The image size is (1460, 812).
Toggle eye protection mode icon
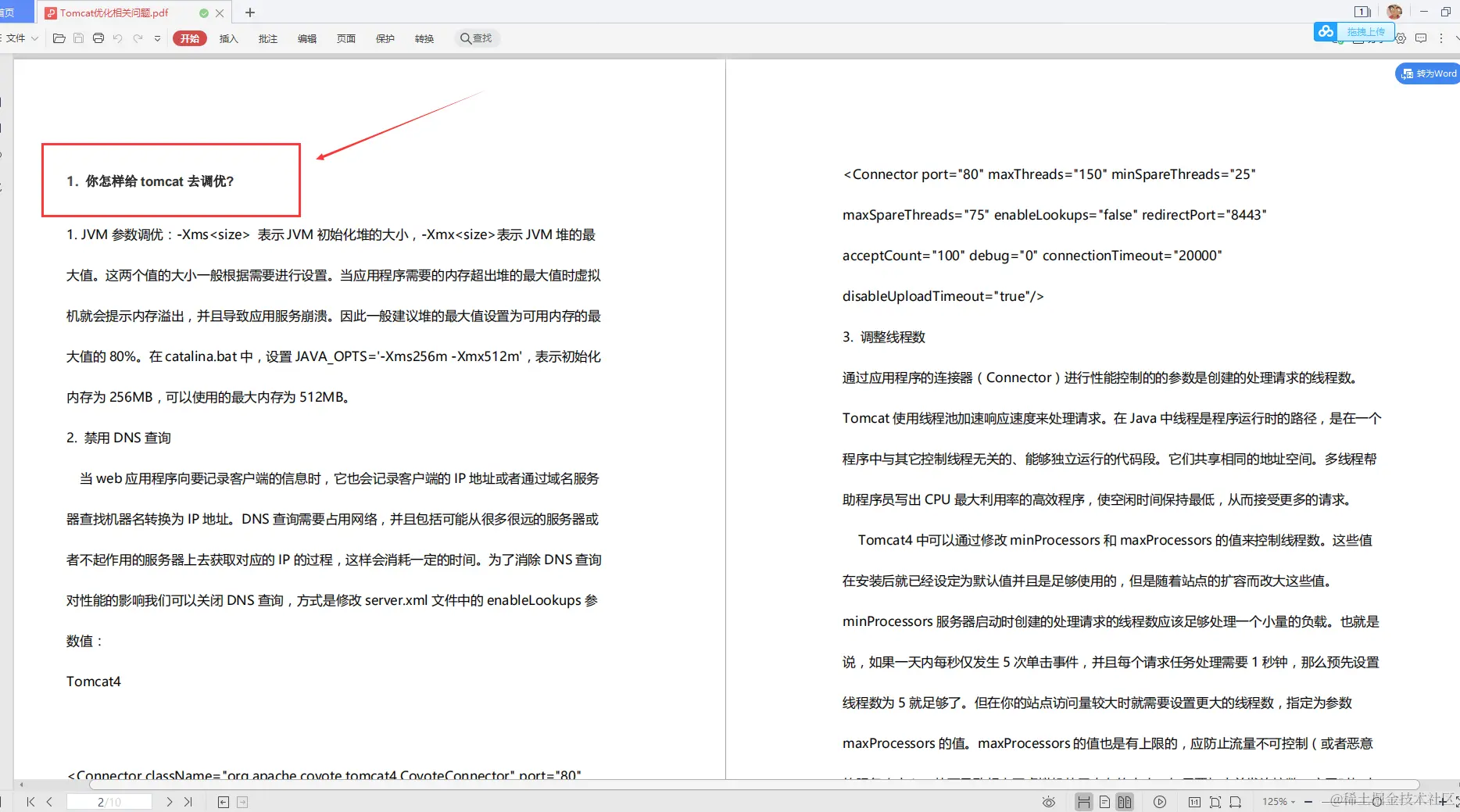coord(1049,802)
